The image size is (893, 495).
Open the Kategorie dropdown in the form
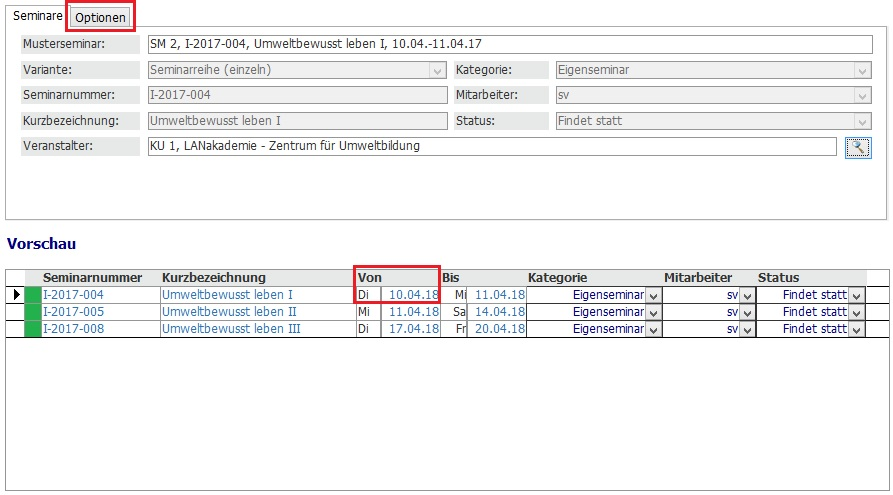[862, 70]
